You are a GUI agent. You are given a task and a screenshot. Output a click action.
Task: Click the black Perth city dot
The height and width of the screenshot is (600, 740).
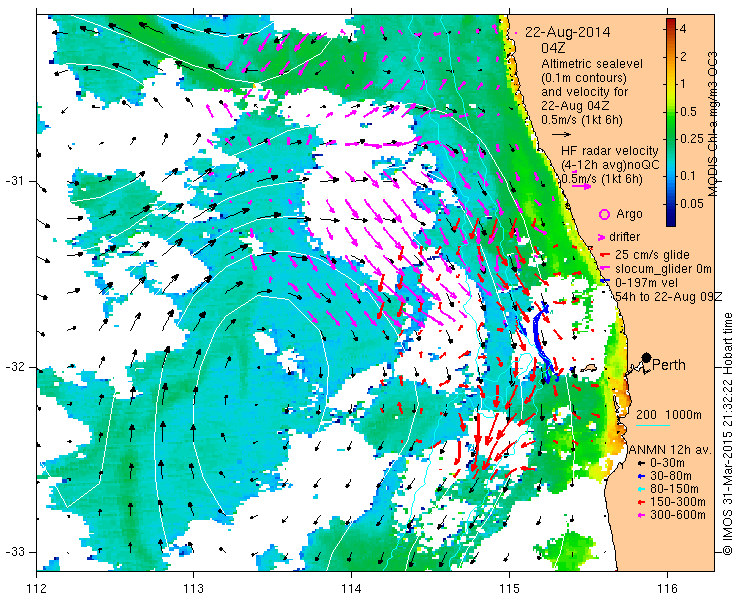coord(646,358)
